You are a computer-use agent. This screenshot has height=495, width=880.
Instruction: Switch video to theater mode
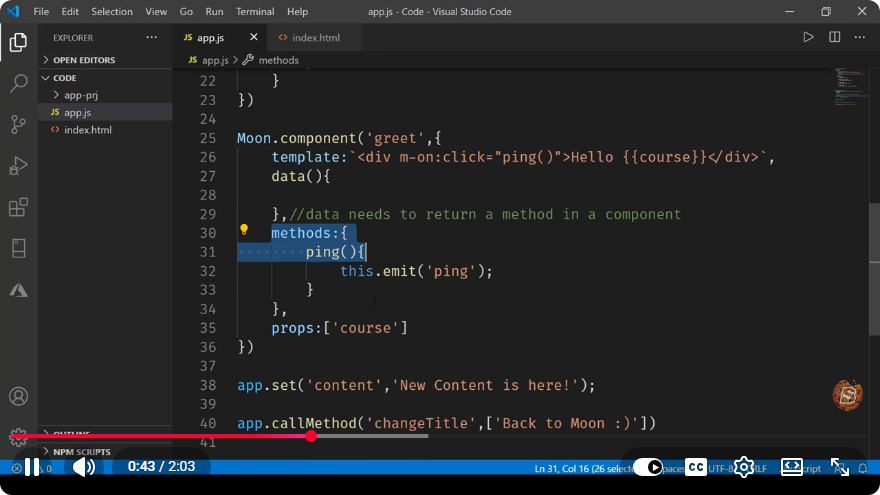791,467
